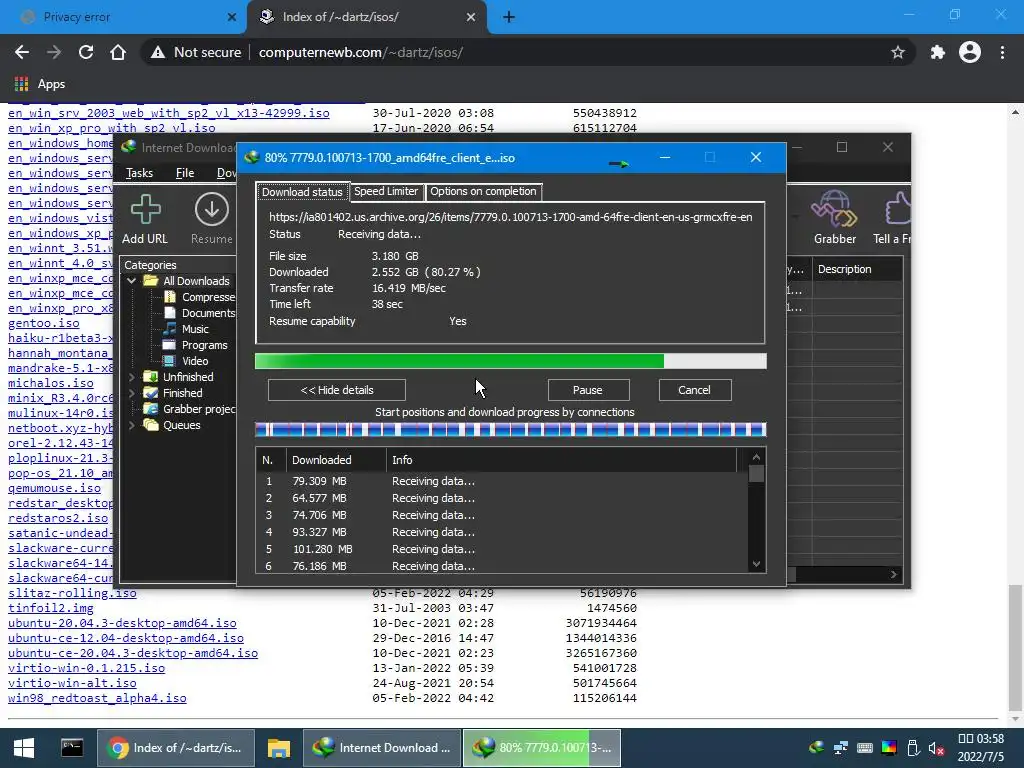
Task: Select Programs category folder
Action: (x=195, y=345)
